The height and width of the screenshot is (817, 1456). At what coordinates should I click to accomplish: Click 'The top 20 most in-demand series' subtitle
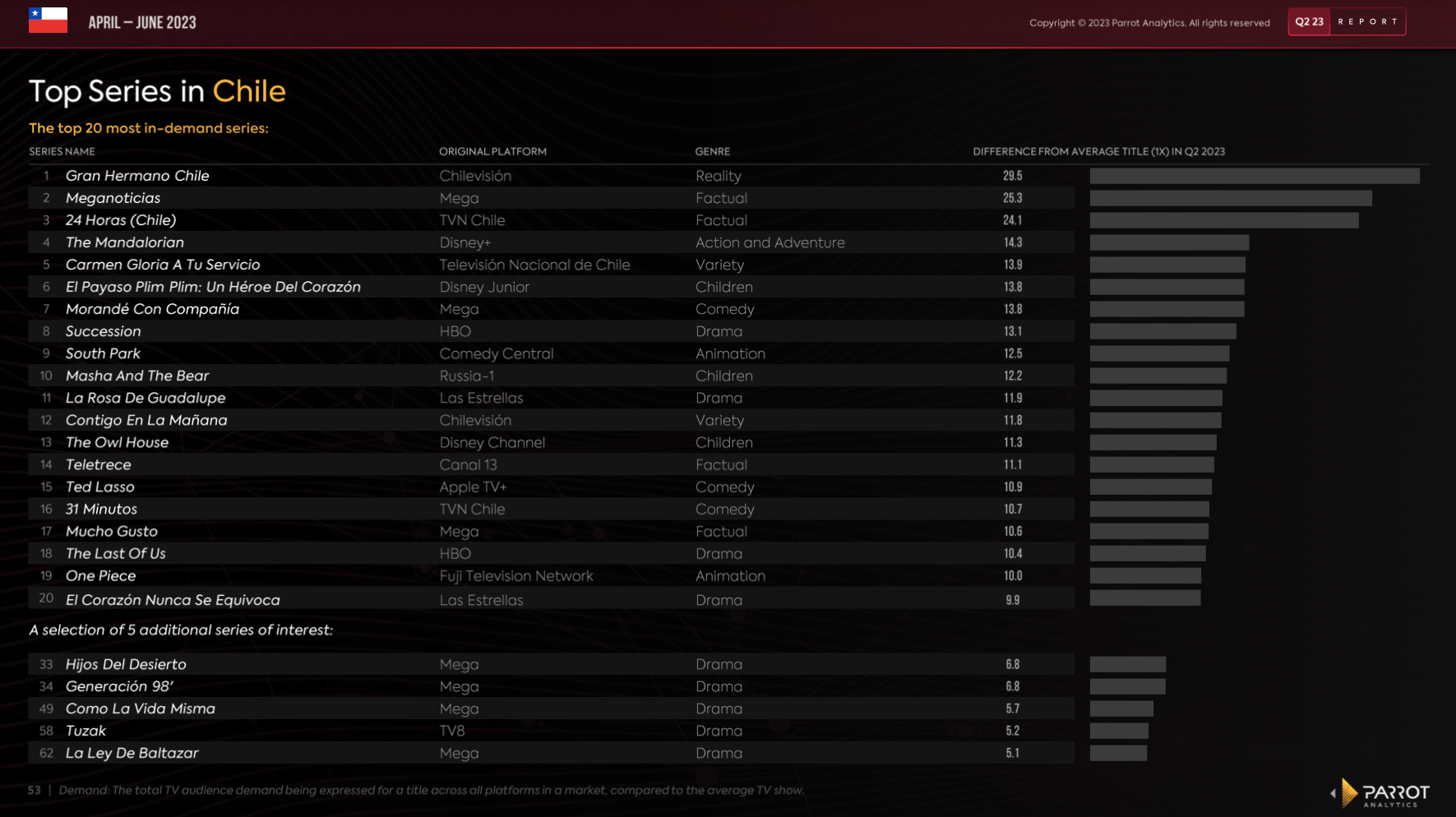tap(149, 128)
